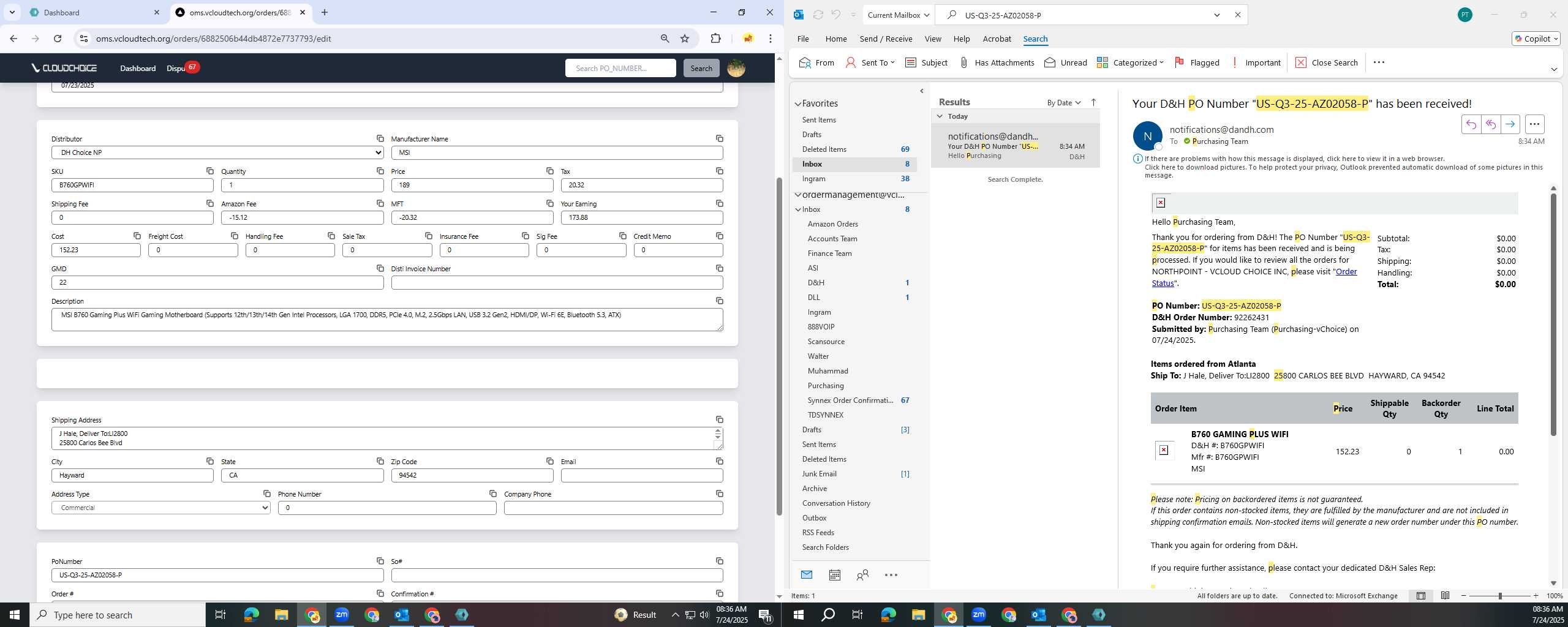1568x627 pixels.
Task: Copy the Manufacturer Name field value
Action: [719, 138]
